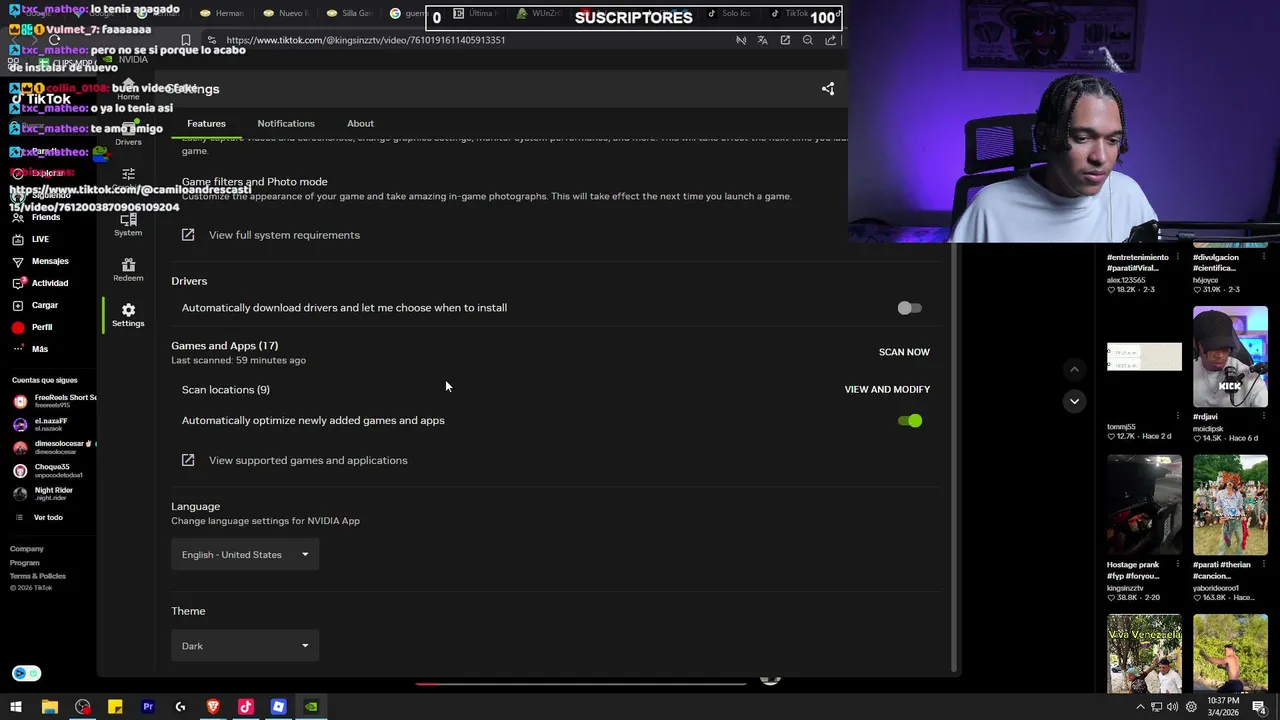Open Sticky Notes from taskbar

115,707
